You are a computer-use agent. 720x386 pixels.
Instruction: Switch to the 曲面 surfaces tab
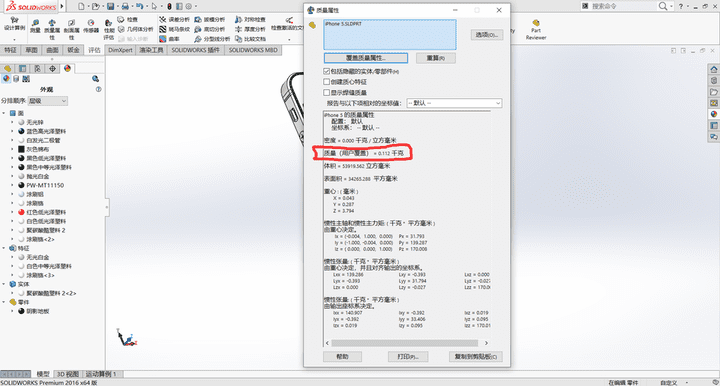(x=52, y=50)
